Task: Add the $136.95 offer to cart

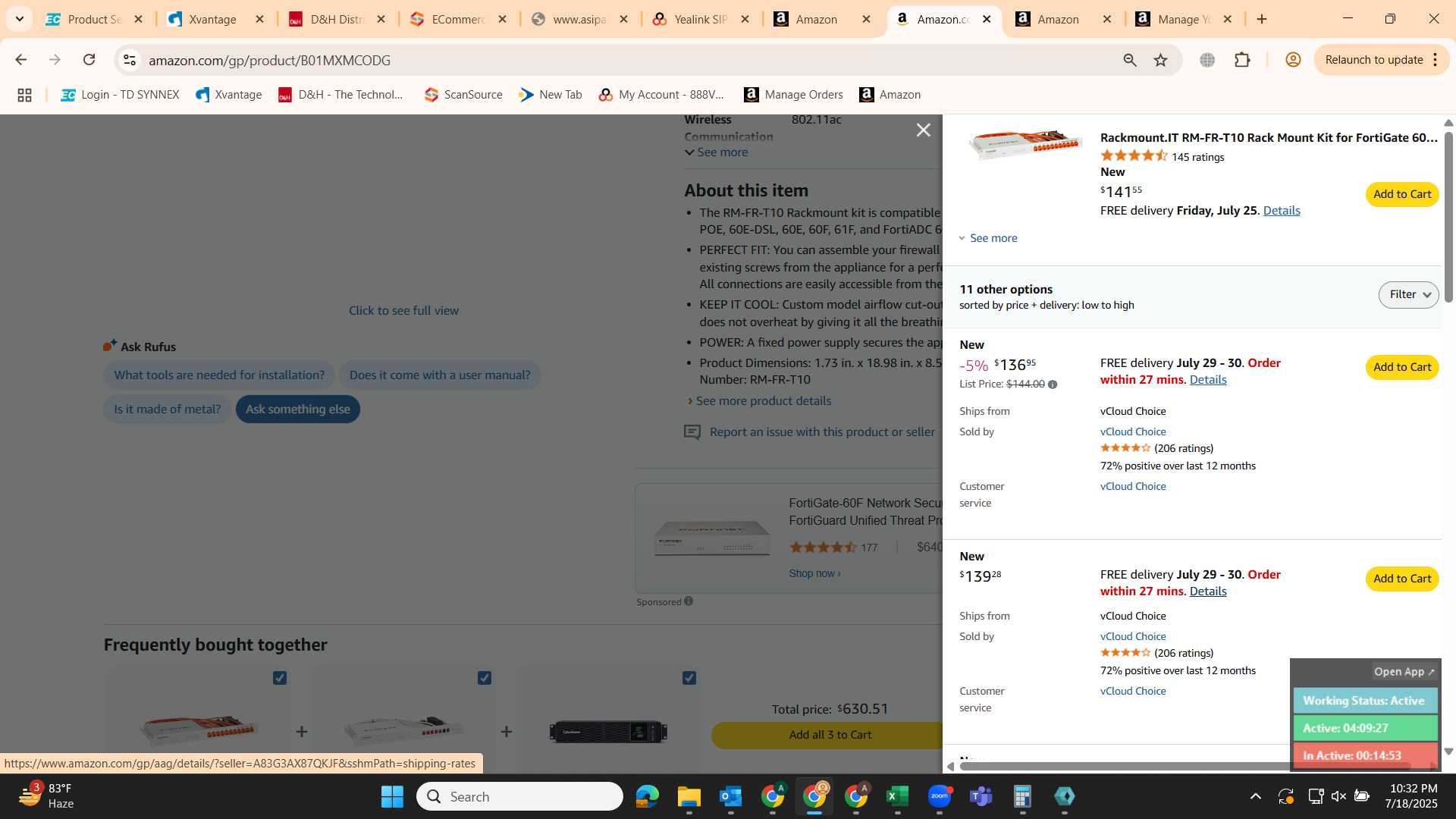Action: tap(1401, 367)
